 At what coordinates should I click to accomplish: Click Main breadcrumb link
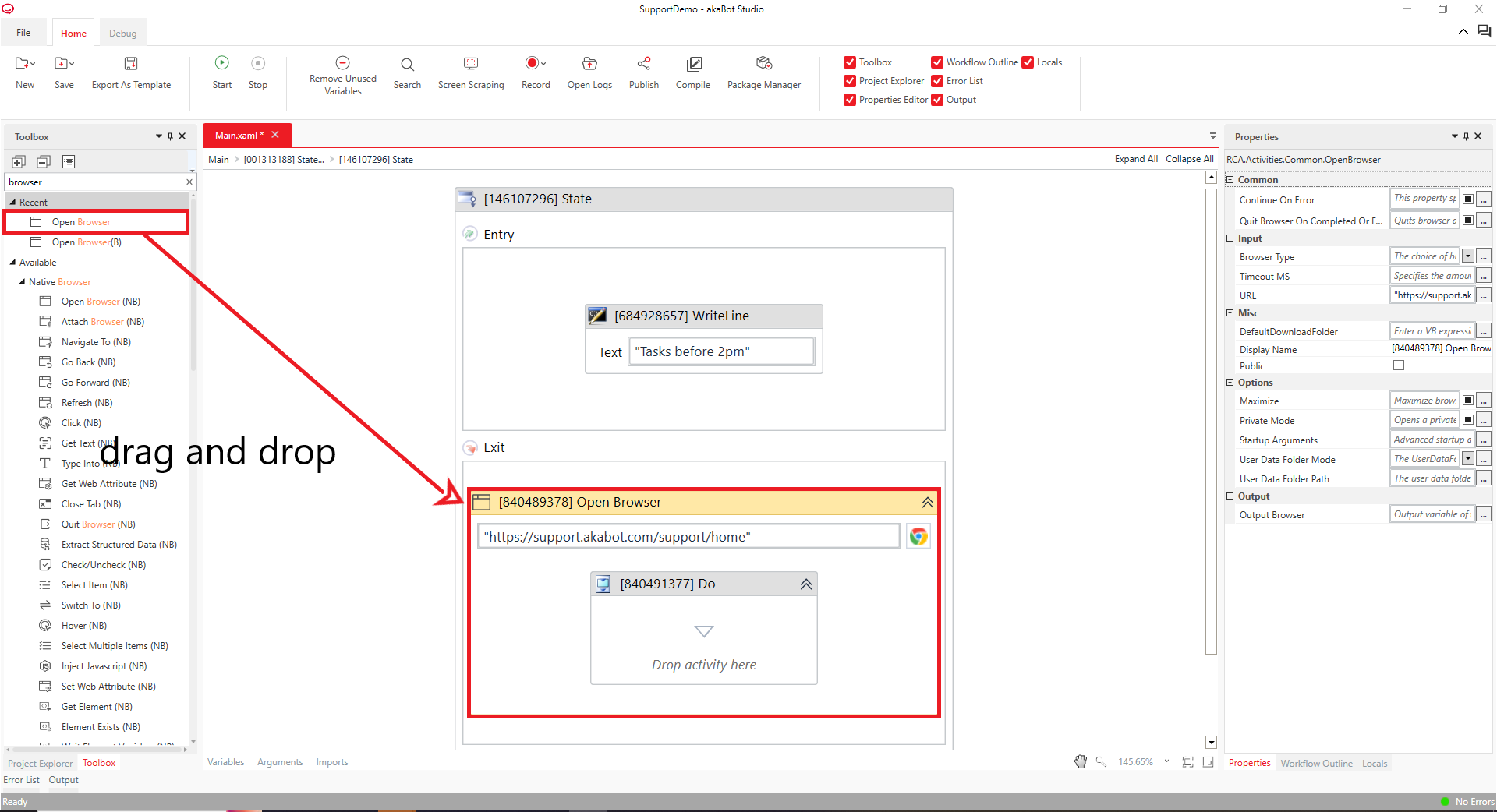(x=218, y=160)
